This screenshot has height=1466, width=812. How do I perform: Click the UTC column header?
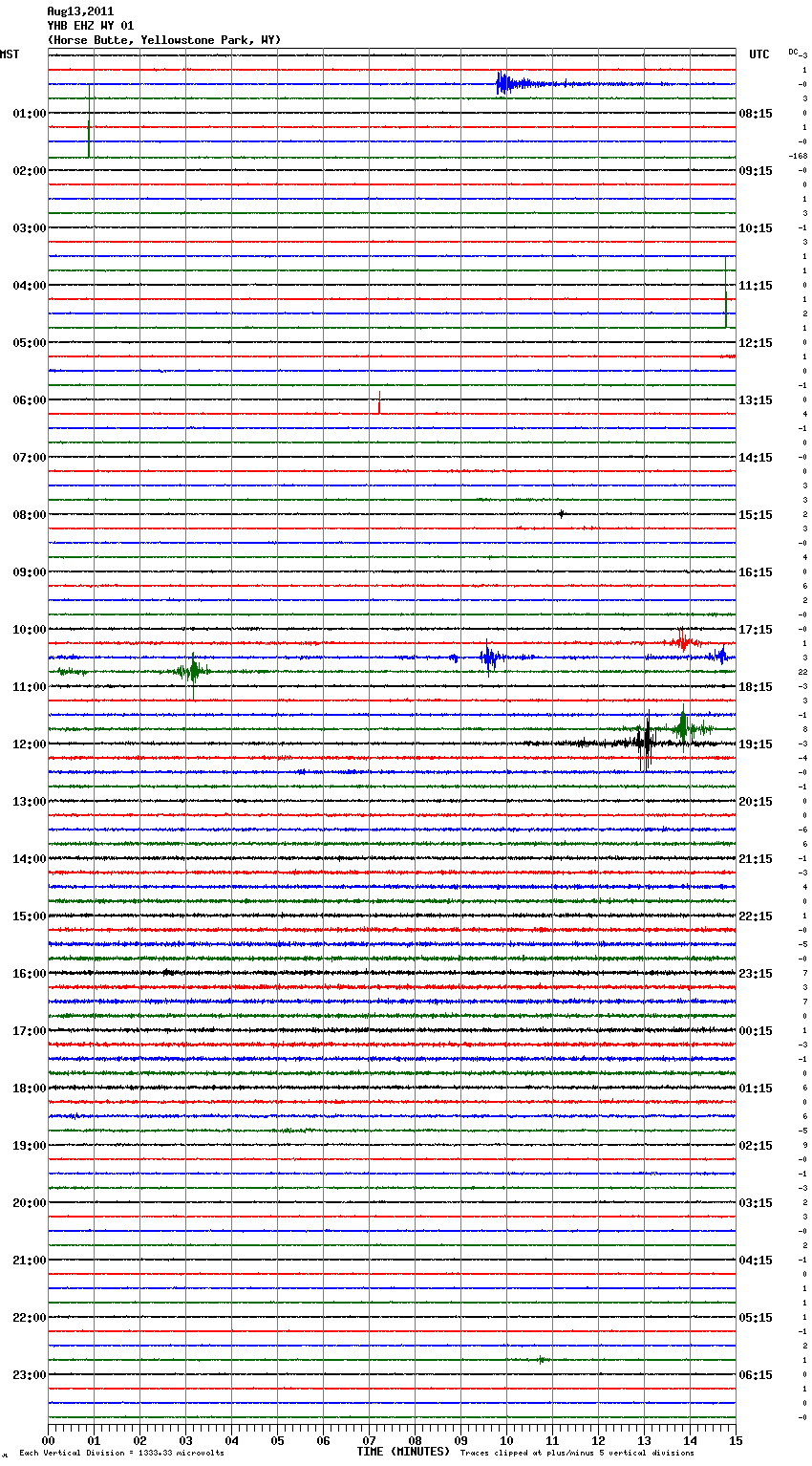click(x=759, y=54)
